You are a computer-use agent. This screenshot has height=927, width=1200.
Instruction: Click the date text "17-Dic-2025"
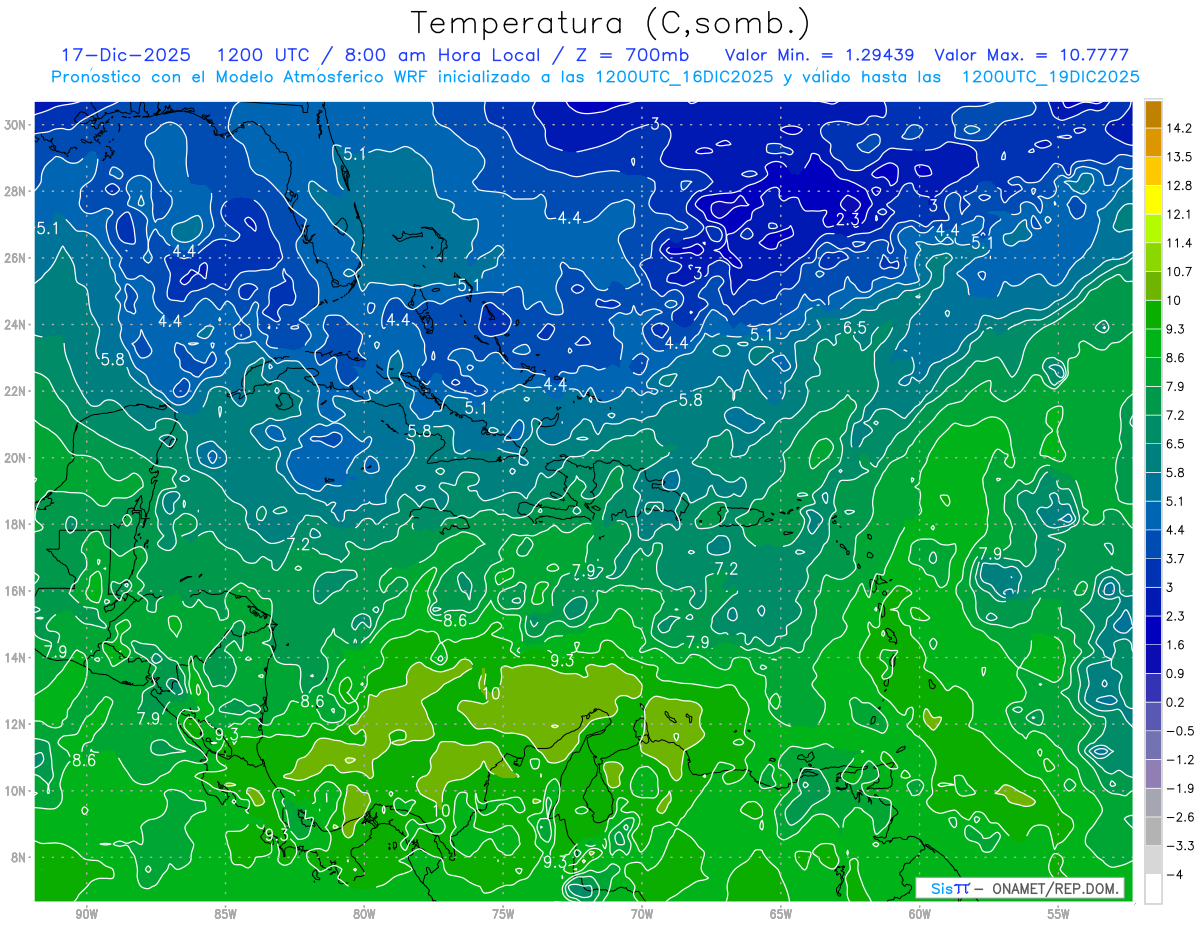point(126,55)
